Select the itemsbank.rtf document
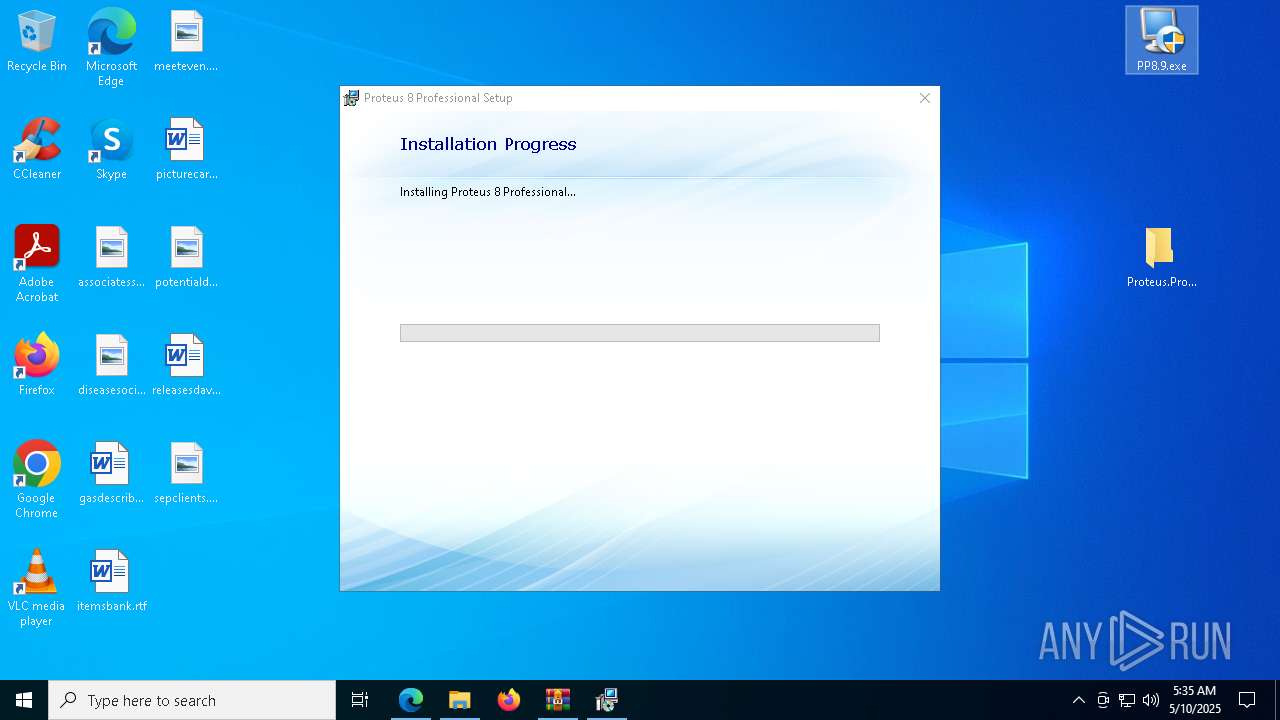 click(111, 582)
